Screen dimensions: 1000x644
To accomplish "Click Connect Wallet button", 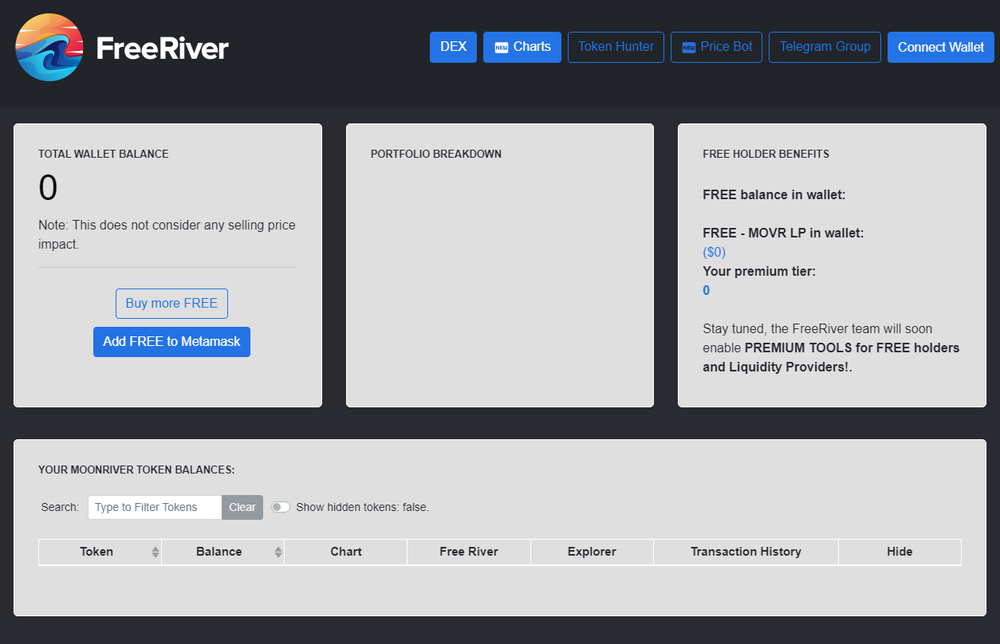I will 941,47.
